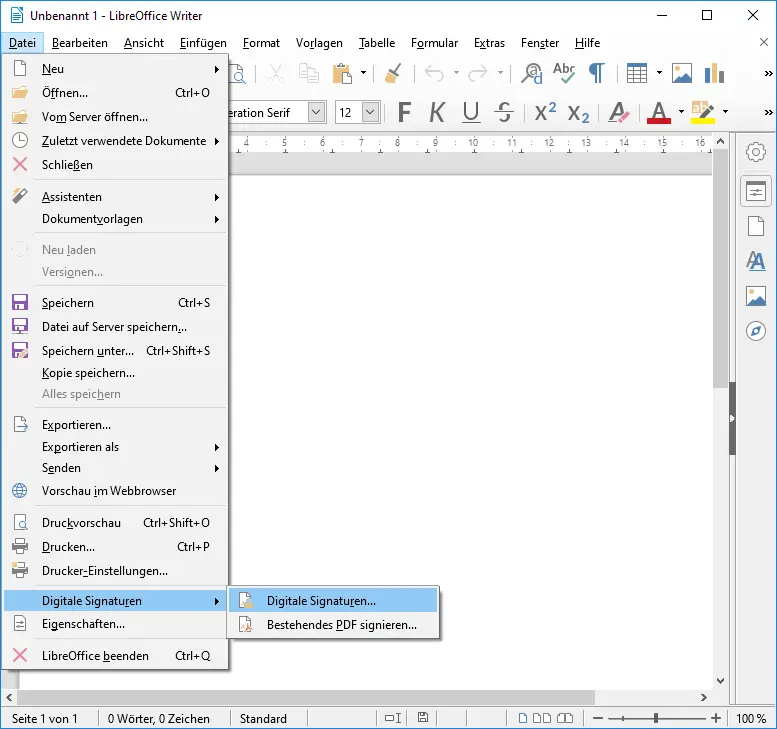Apply red font color
This screenshot has height=729, width=777.
[659, 112]
